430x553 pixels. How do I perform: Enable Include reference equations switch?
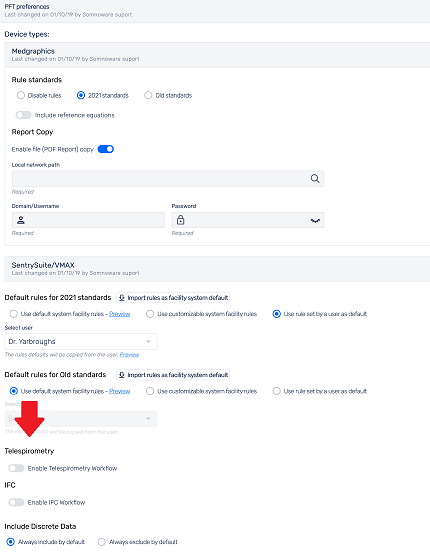tap(23, 115)
